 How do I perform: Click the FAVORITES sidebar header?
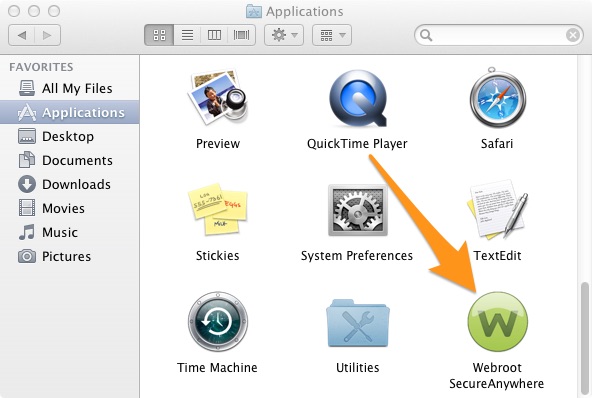(x=41, y=67)
